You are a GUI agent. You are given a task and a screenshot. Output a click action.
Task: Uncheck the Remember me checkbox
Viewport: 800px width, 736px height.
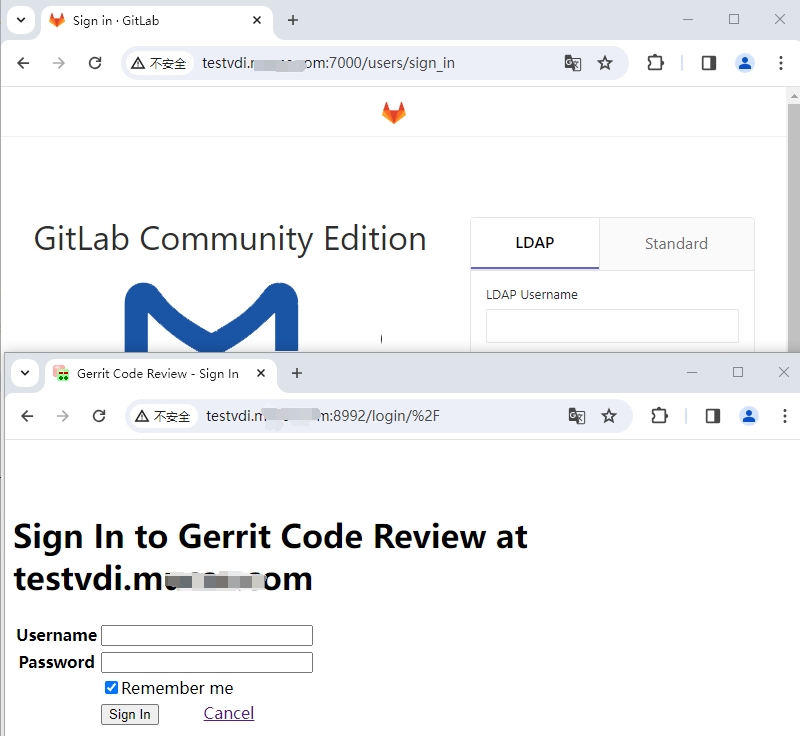[x=112, y=688]
